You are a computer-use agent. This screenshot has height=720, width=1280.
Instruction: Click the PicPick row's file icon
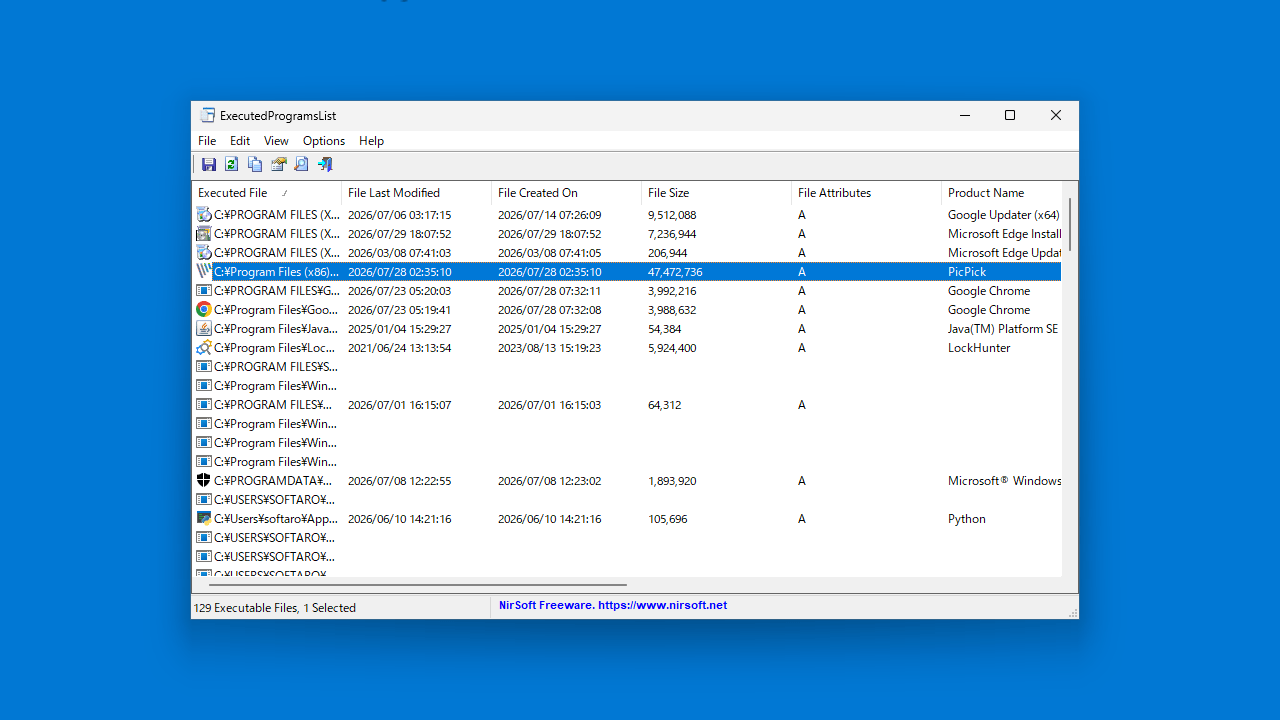point(204,272)
